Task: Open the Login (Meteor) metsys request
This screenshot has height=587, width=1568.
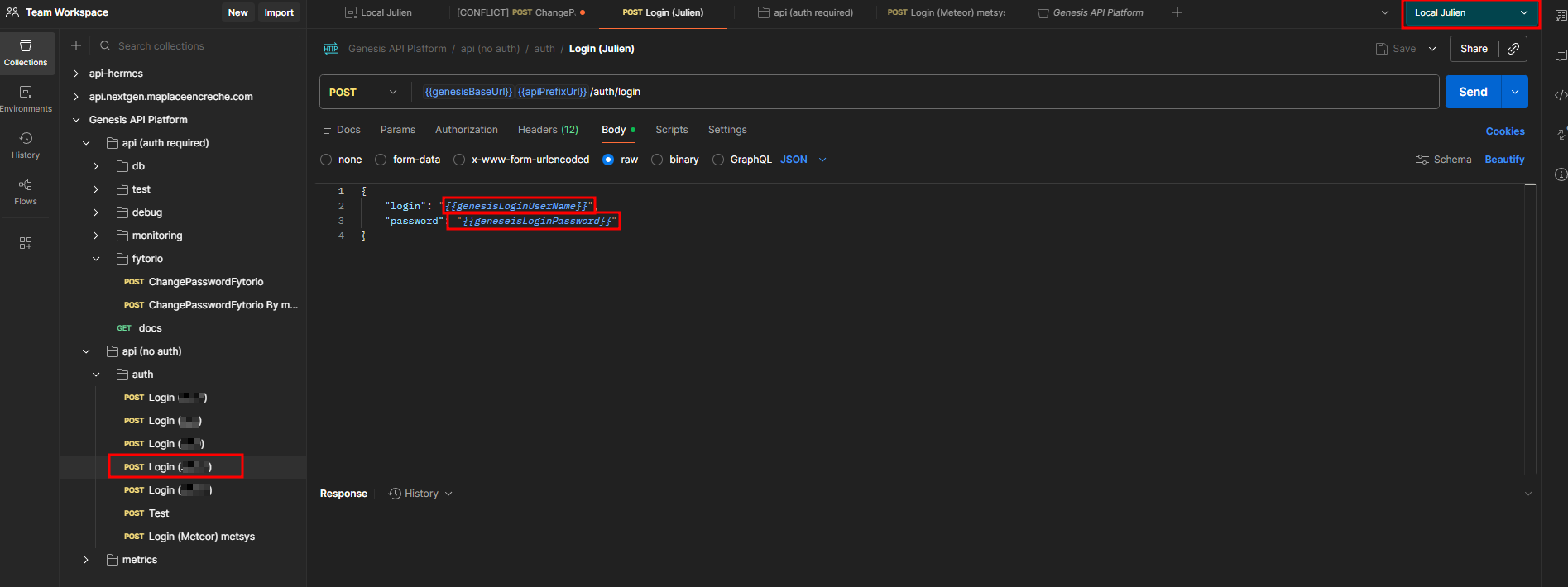Action: click(189, 537)
